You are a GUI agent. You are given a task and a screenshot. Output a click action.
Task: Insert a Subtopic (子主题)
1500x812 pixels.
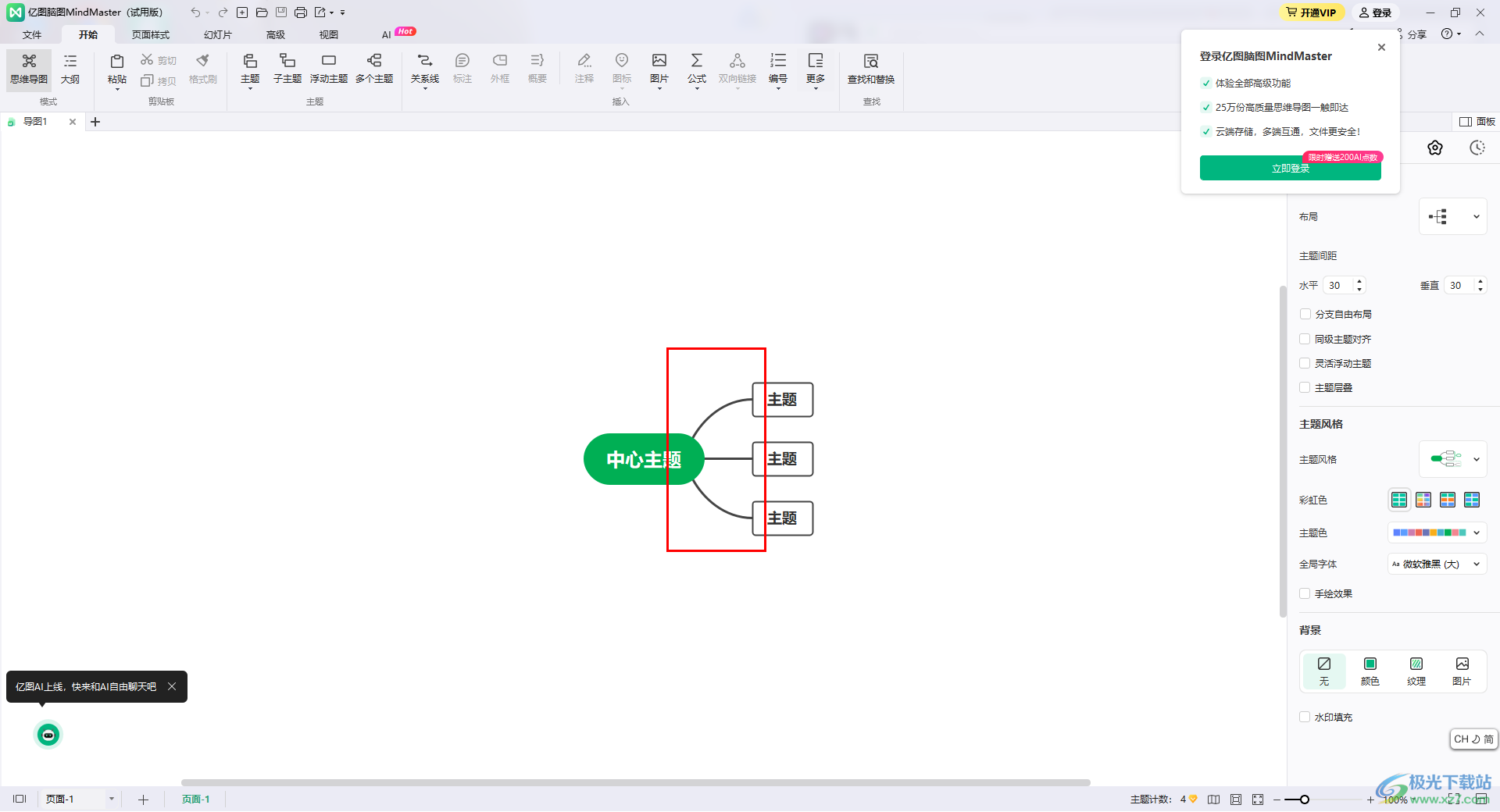tap(287, 69)
